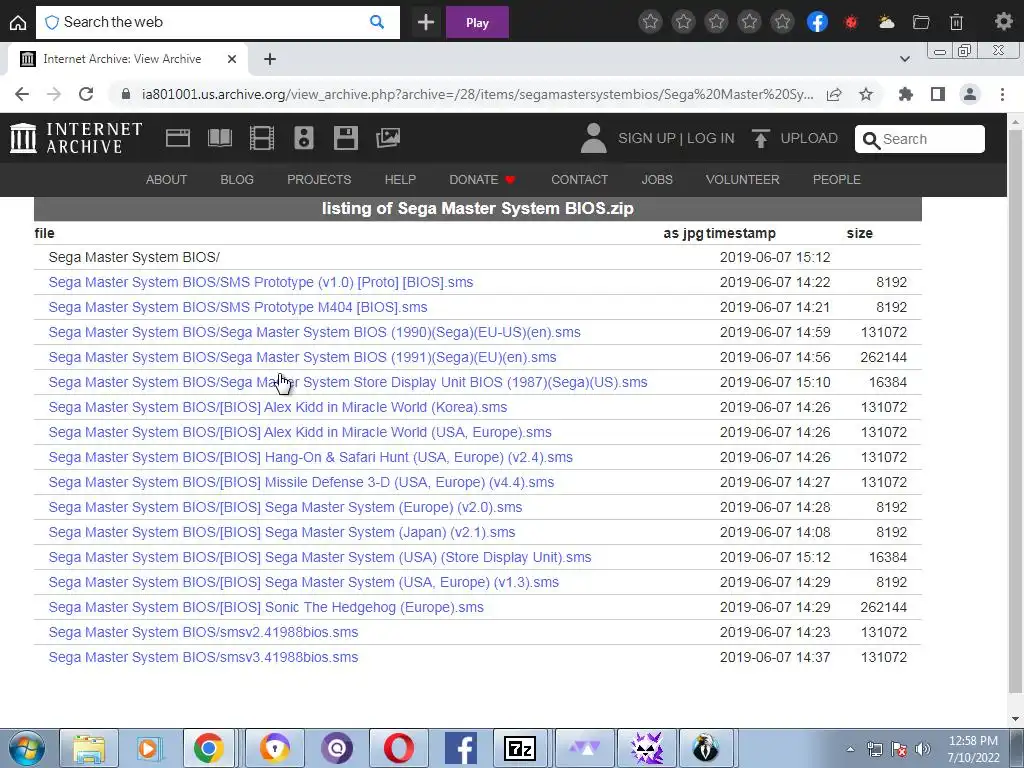Close the Internet Archive tab
Screen dimensions: 1024x768
[232, 59]
